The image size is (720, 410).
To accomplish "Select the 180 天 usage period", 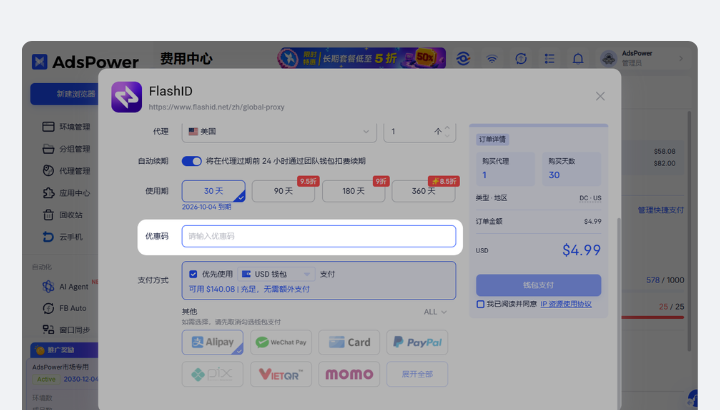I will point(354,191).
